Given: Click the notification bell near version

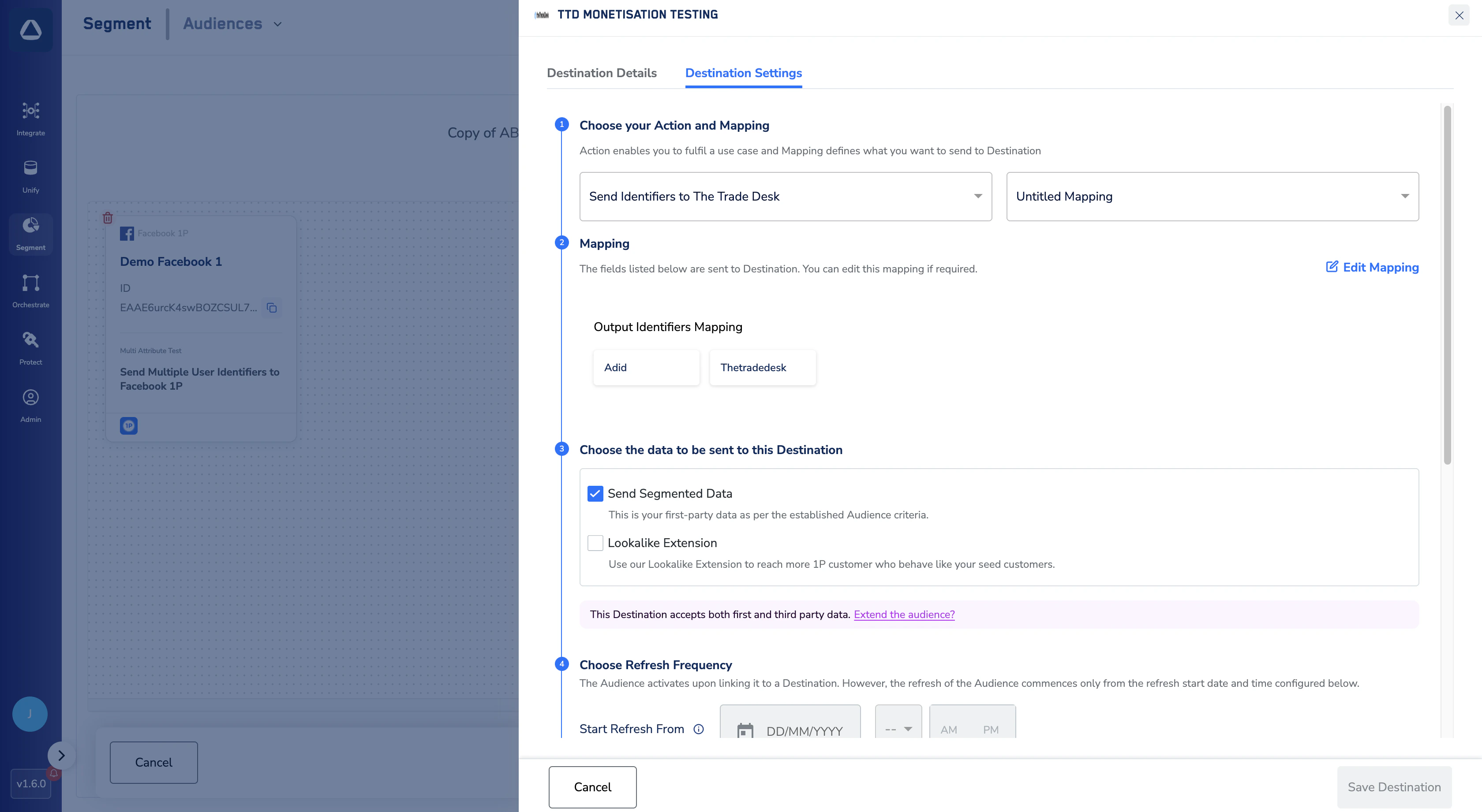Looking at the screenshot, I should 53,774.
